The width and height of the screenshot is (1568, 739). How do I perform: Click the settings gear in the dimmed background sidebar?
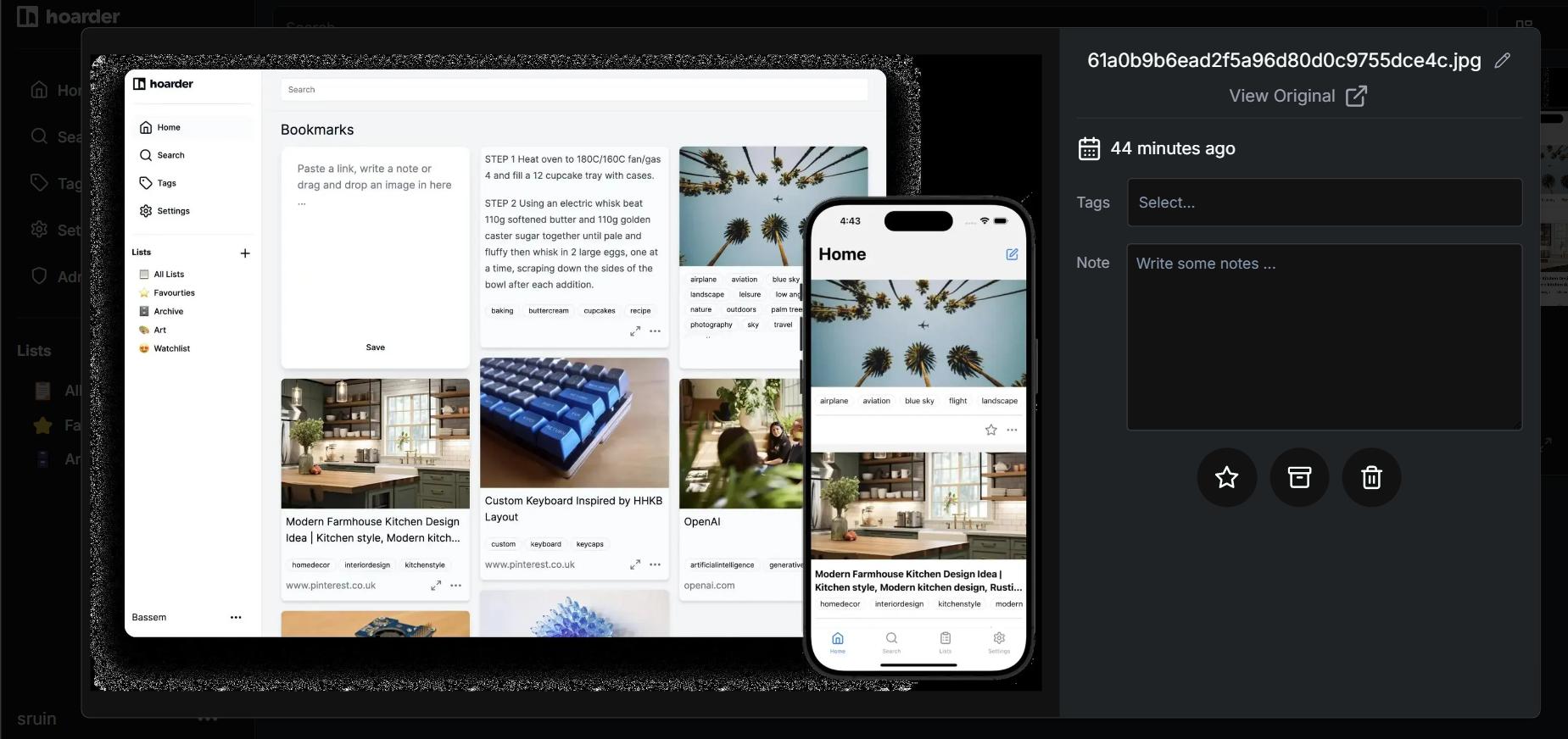[39, 230]
